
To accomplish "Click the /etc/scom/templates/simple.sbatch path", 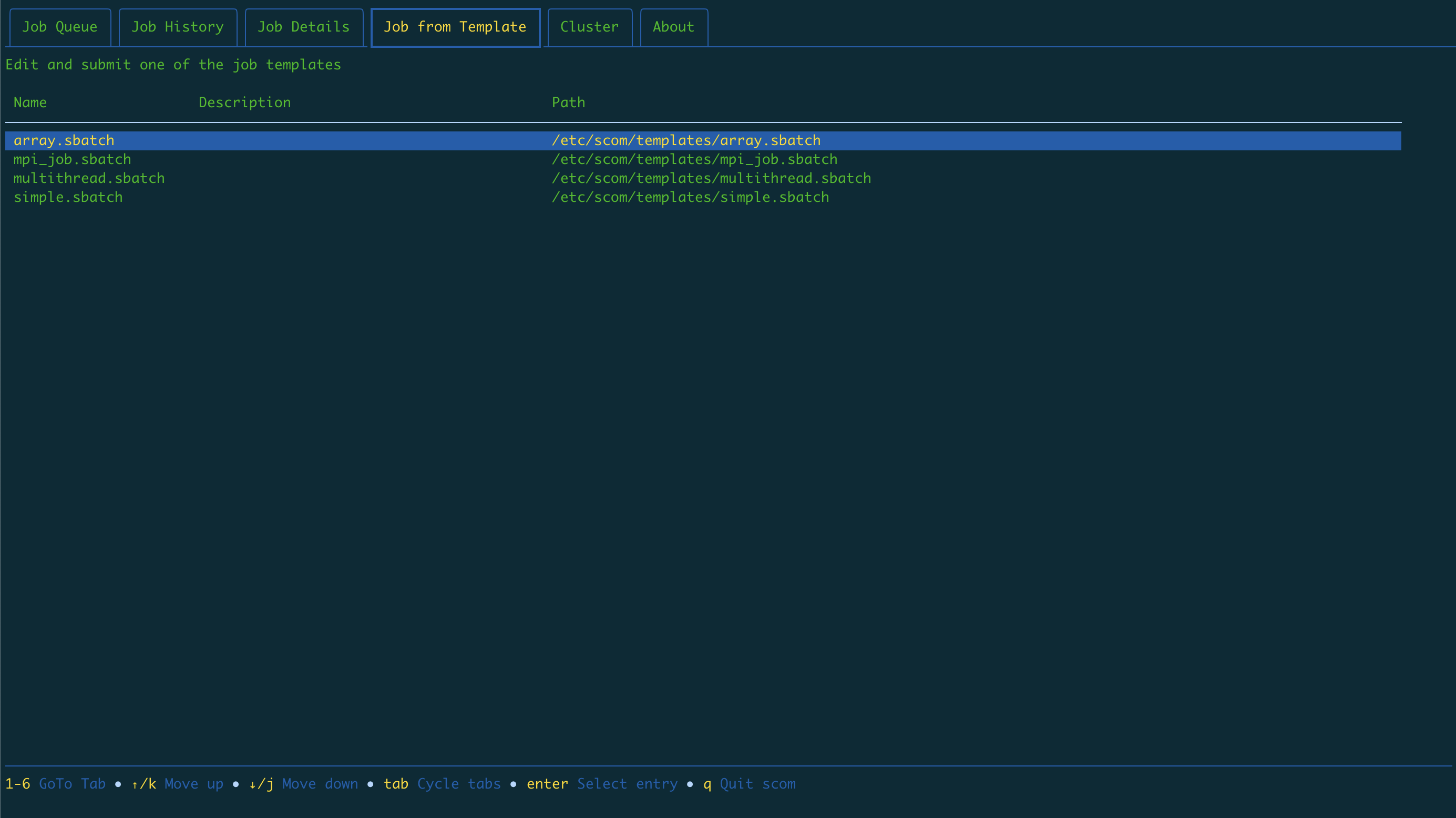I will coord(690,197).
